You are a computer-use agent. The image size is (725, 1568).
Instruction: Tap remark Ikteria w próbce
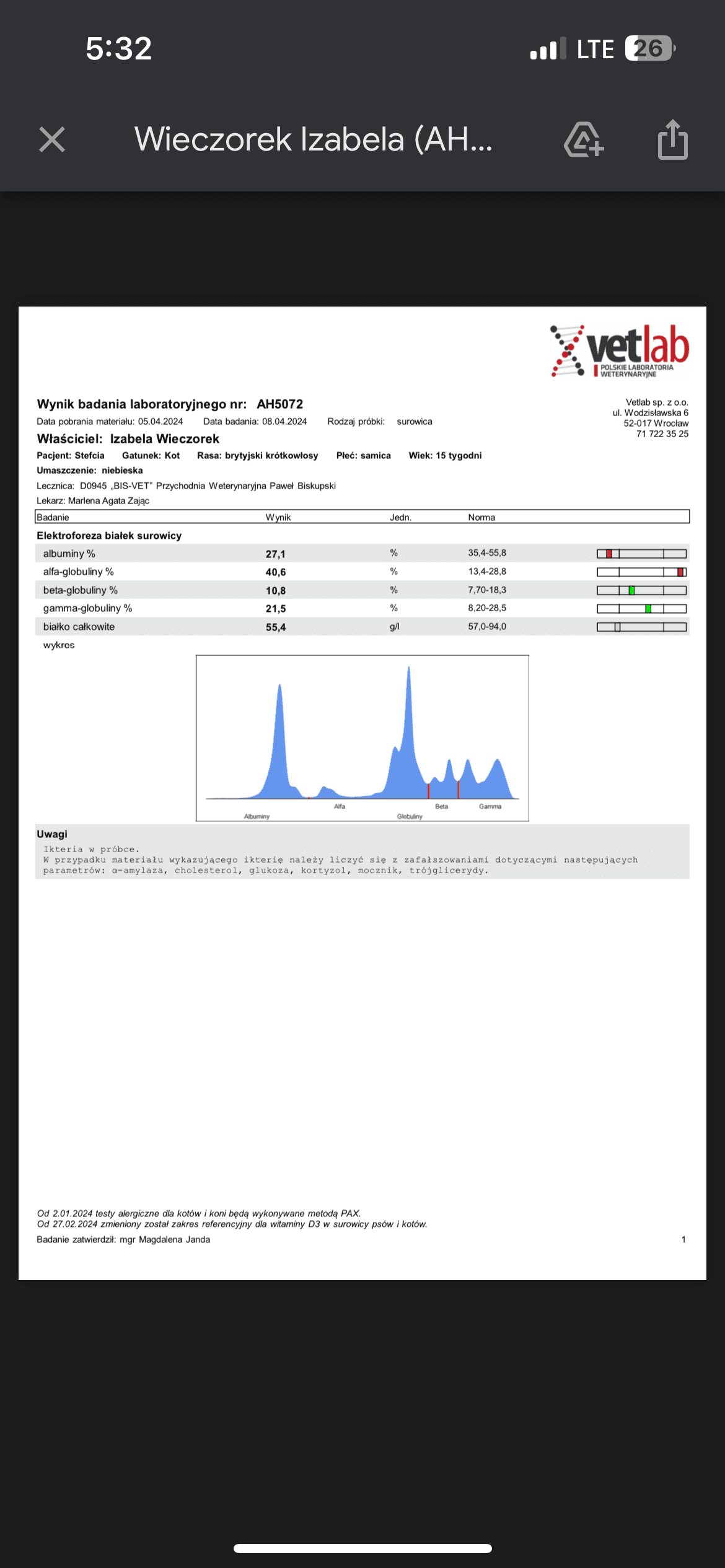point(91,850)
